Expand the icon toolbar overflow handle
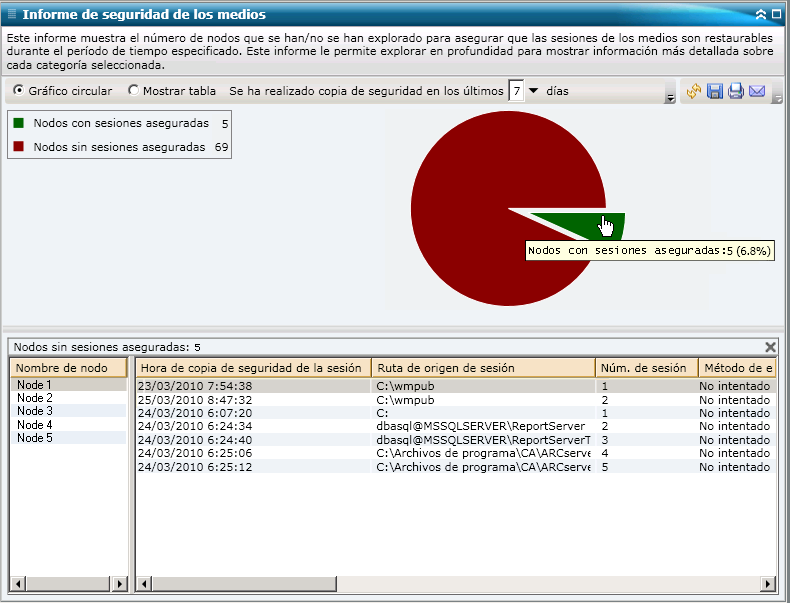This screenshot has height=603, width=790. tap(777, 97)
